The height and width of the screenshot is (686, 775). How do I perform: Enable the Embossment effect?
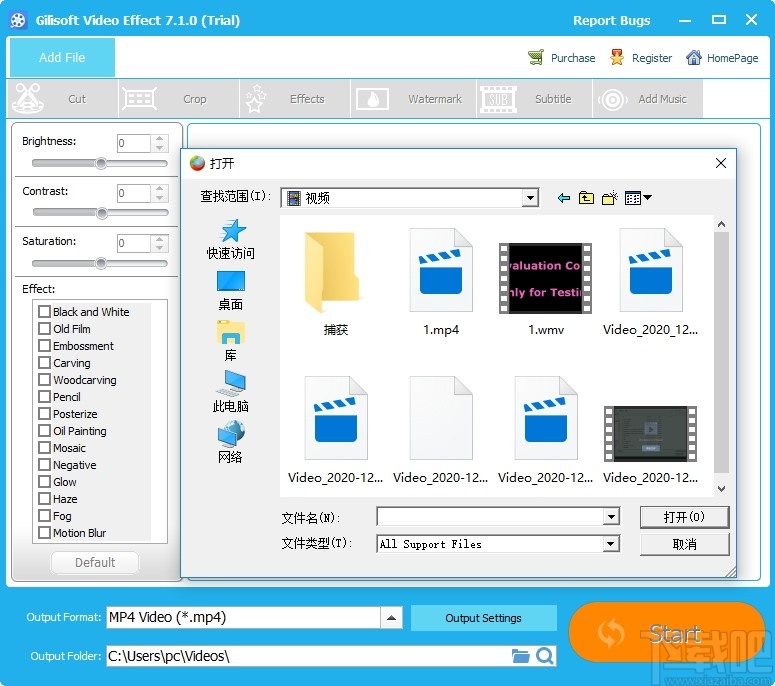pyautogui.click(x=44, y=345)
